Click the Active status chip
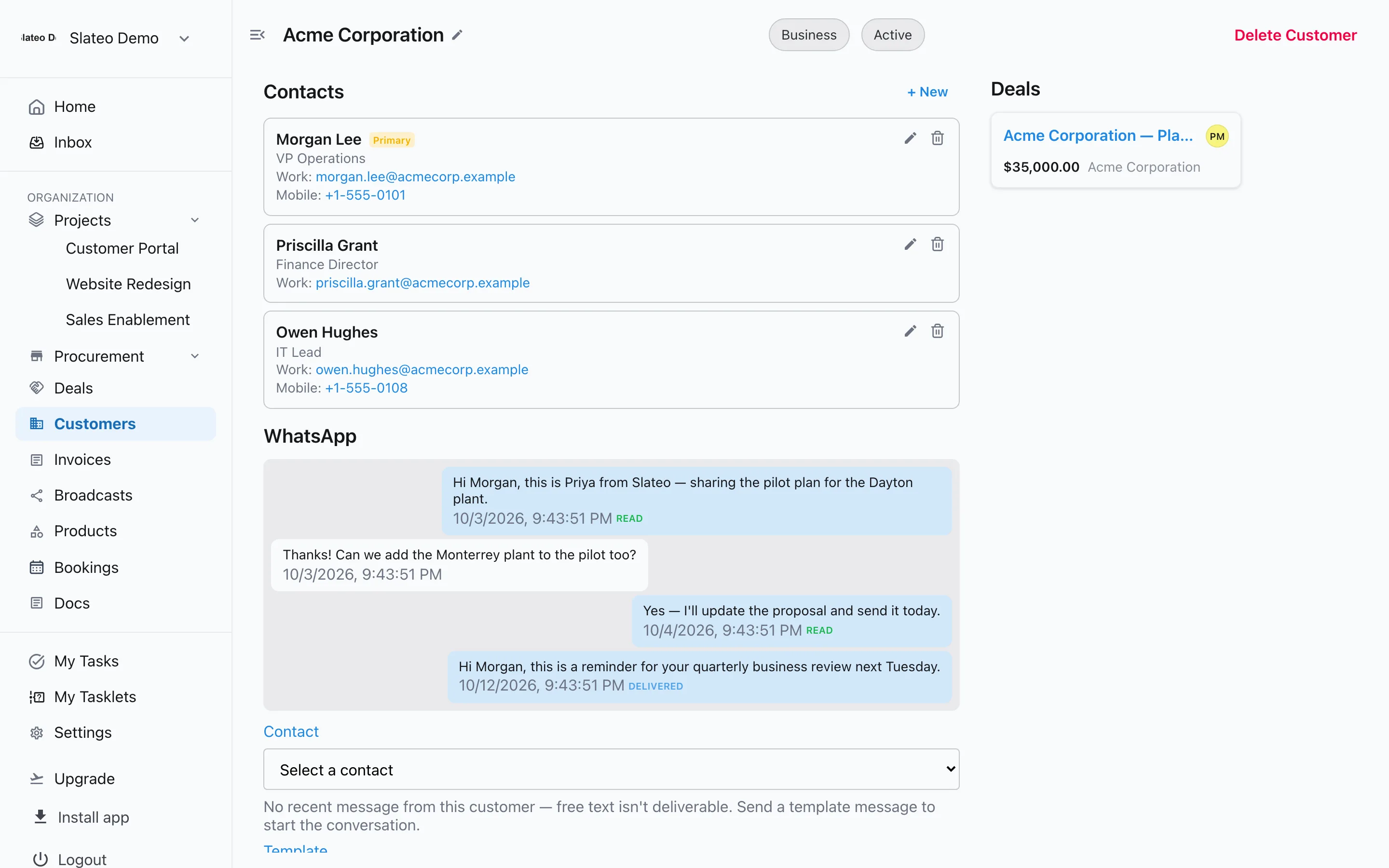The width and height of the screenshot is (1389, 868). click(893, 35)
